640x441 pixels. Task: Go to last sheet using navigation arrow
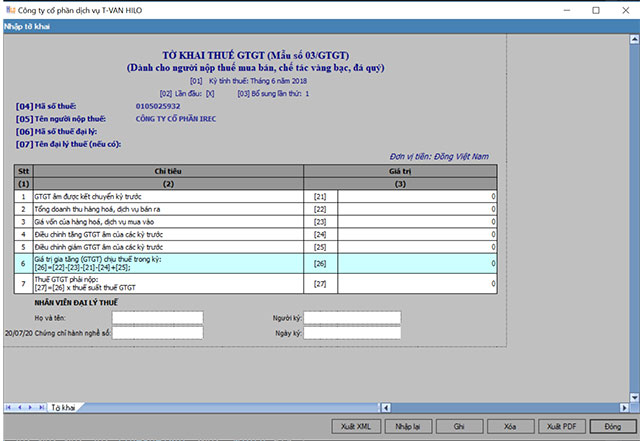tap(40, 407)
